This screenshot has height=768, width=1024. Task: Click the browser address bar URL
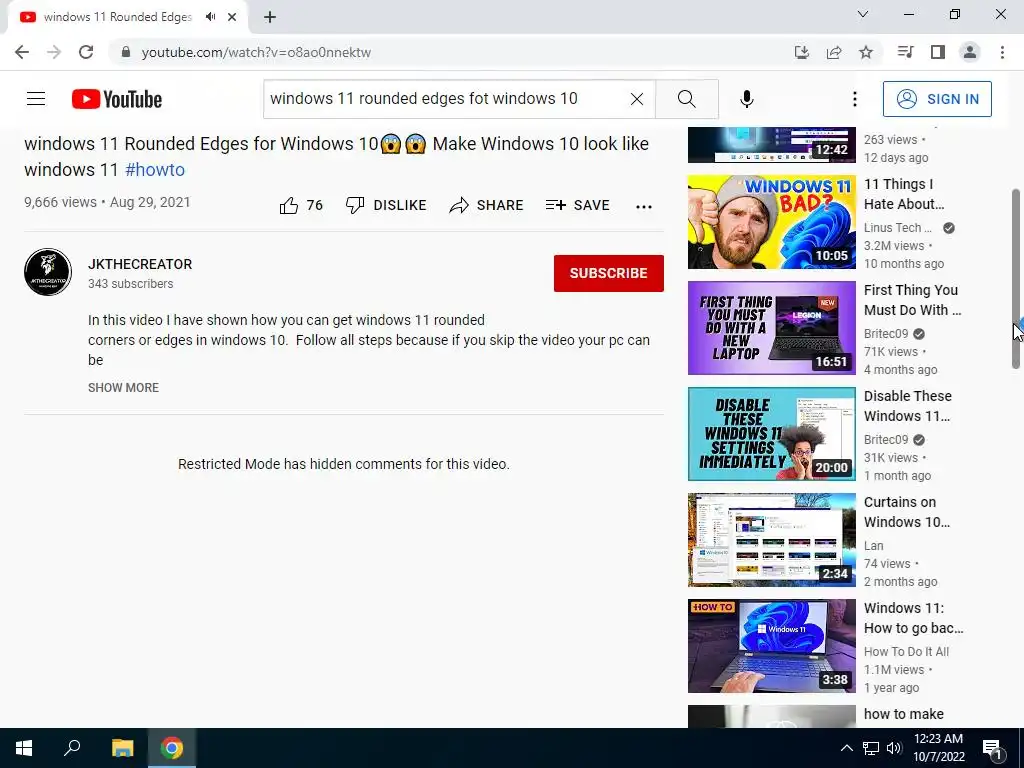[x=256, y=52]
